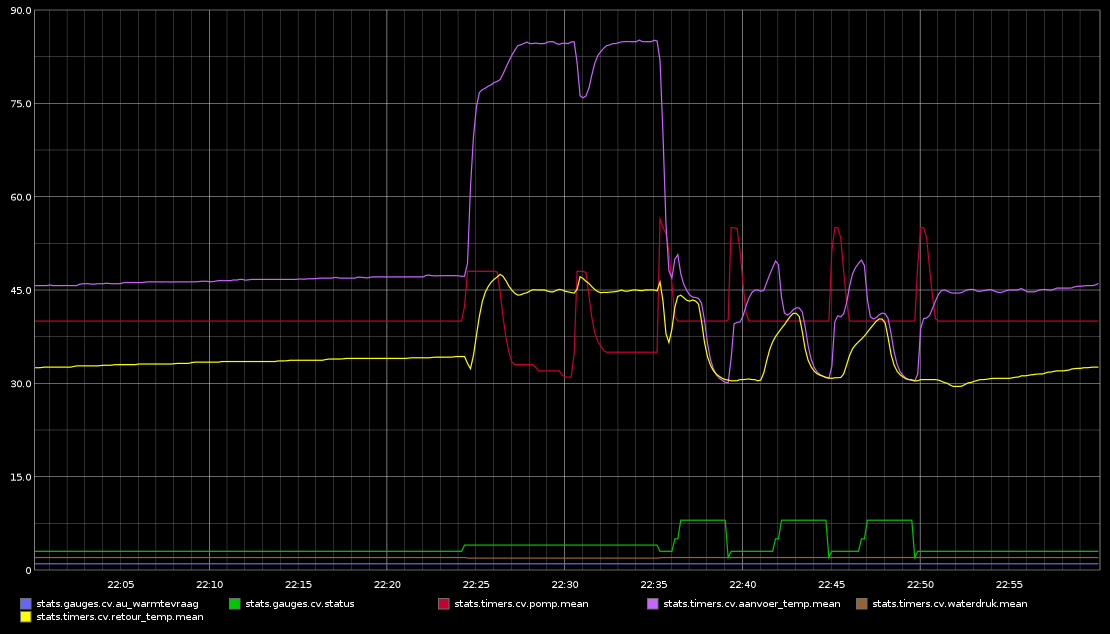
Task: Click the 22:50 time axis label
Action: [x=920, y=584]
